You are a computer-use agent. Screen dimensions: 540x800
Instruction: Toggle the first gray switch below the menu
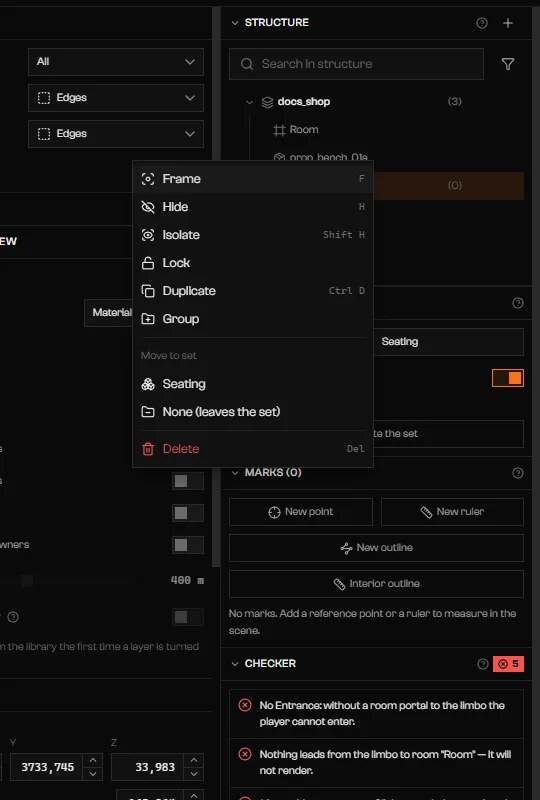tap(188, 481)
